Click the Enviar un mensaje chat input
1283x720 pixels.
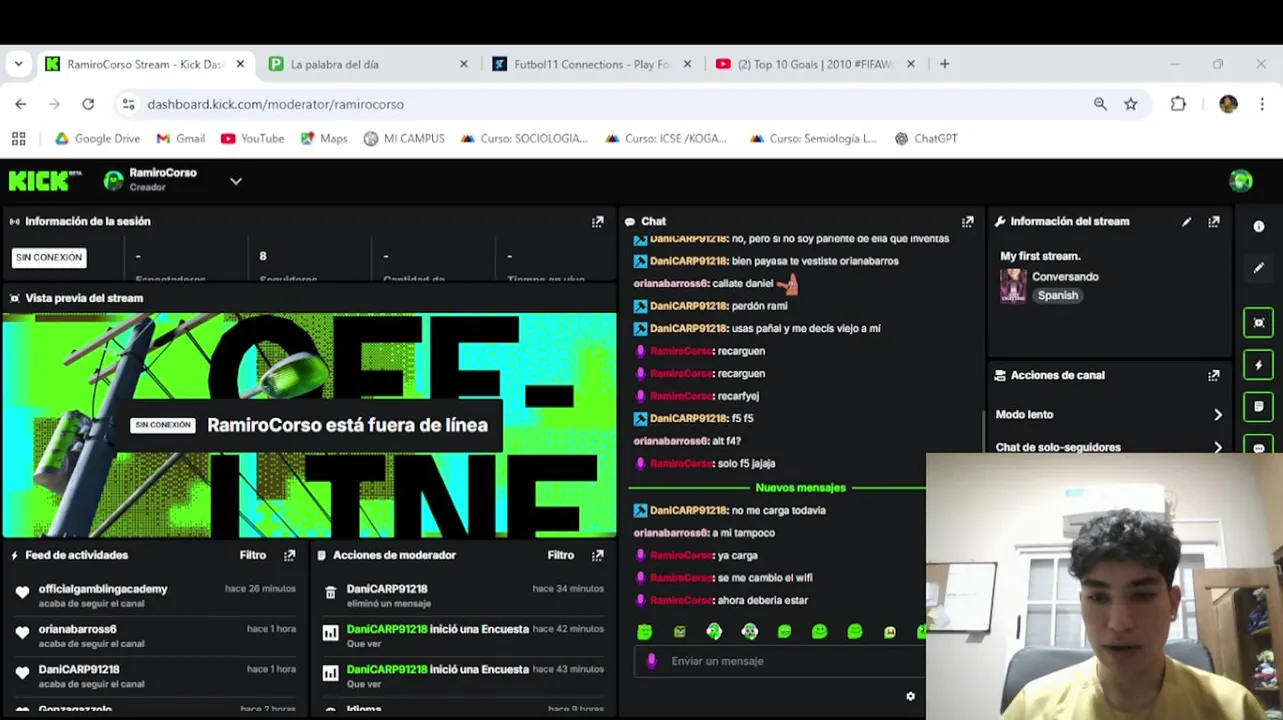point(780,661)
